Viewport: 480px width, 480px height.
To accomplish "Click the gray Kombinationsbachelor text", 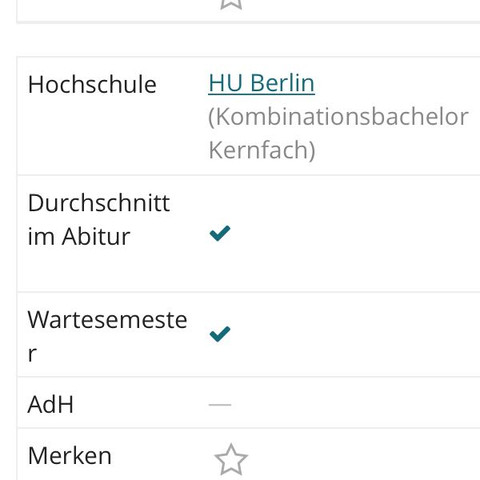I will (338, 117).
